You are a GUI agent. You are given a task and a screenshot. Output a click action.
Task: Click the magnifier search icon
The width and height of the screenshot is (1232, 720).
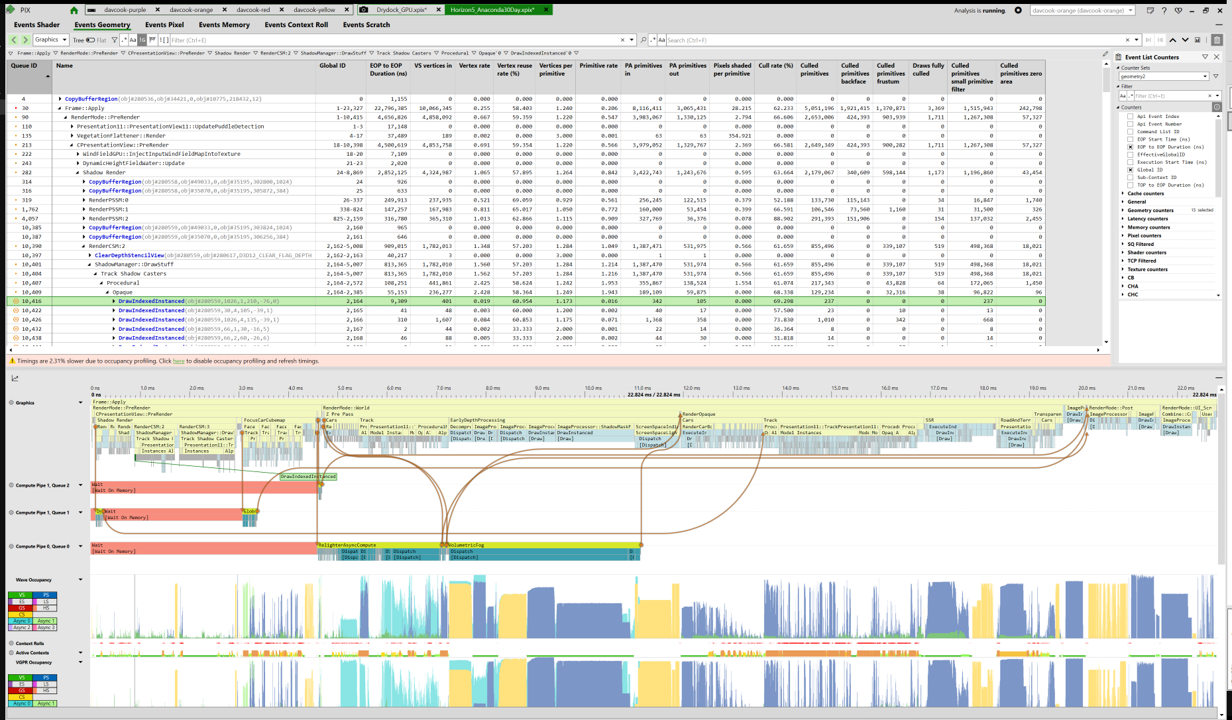(x=643, y=40)
